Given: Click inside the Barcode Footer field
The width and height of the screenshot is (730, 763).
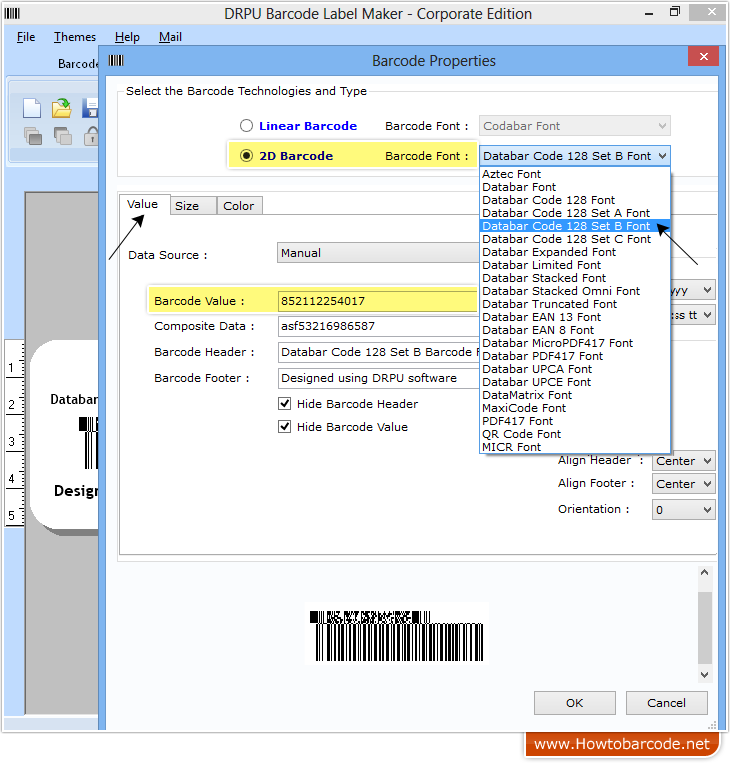Looking at the screenshot, I should [x=378, y=378].
